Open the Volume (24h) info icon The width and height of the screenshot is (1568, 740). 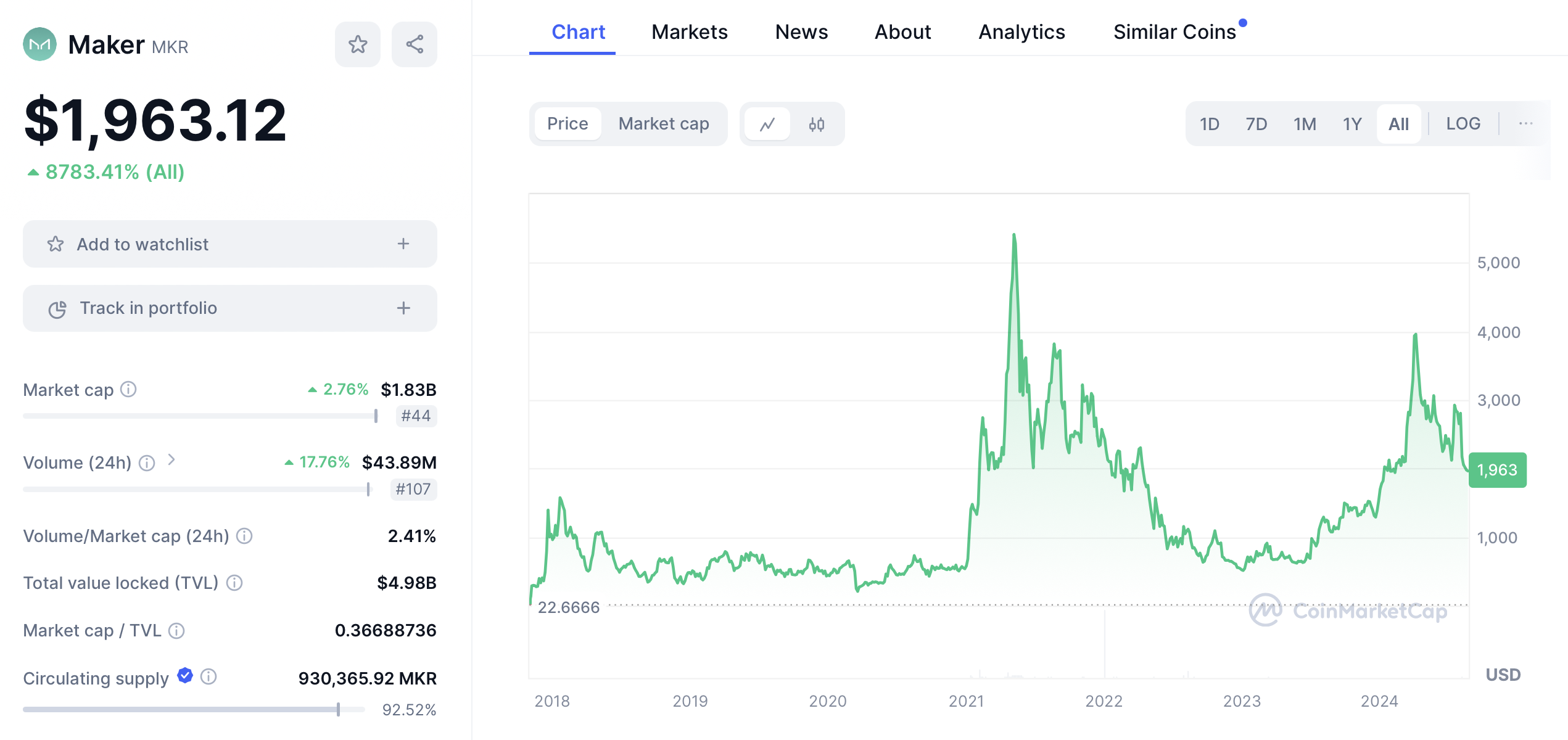coord(147,462)
